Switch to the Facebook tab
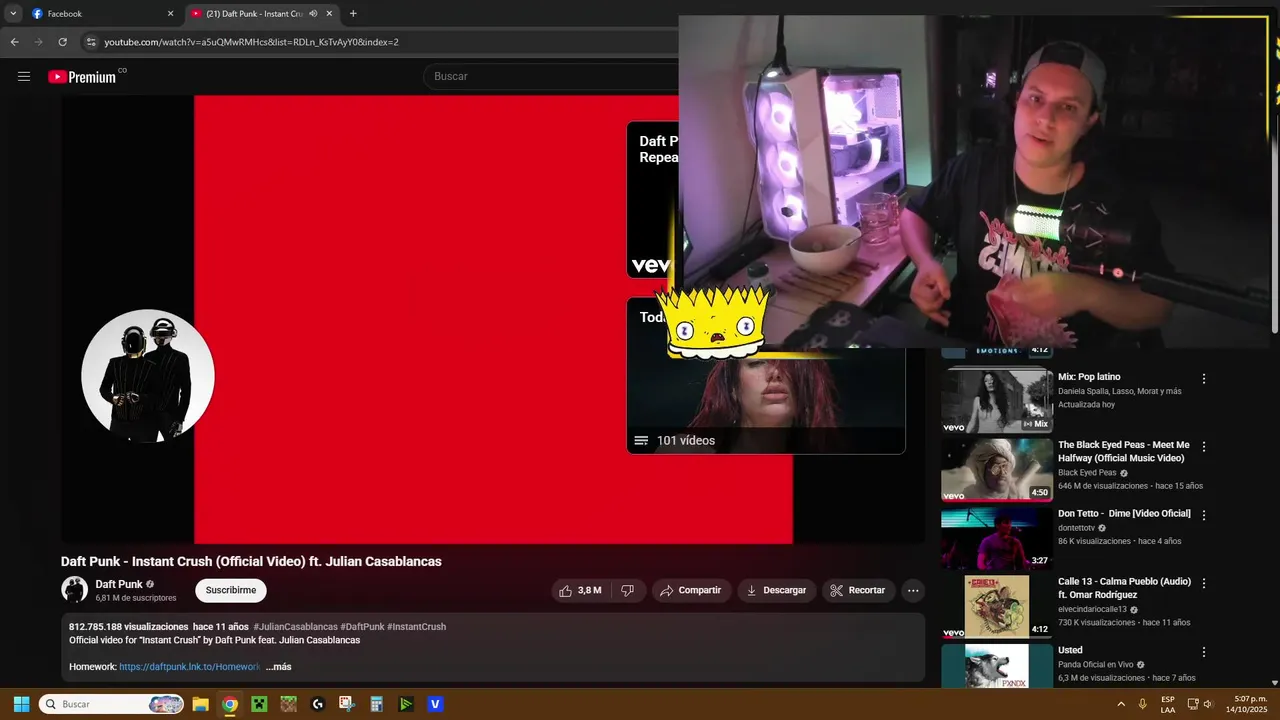 (102, 14)
